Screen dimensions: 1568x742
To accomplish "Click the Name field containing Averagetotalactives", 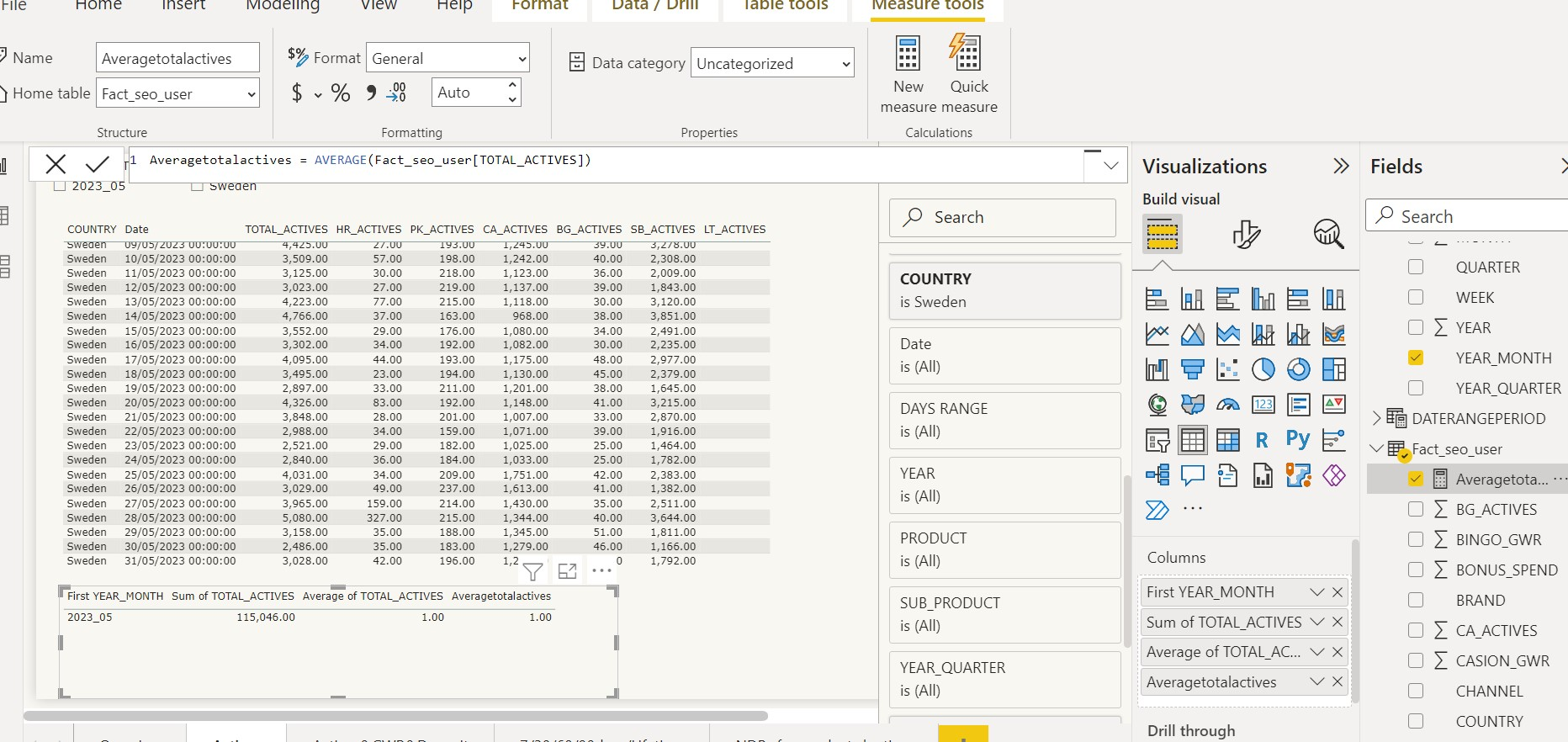I will click(x=177, y=58).
